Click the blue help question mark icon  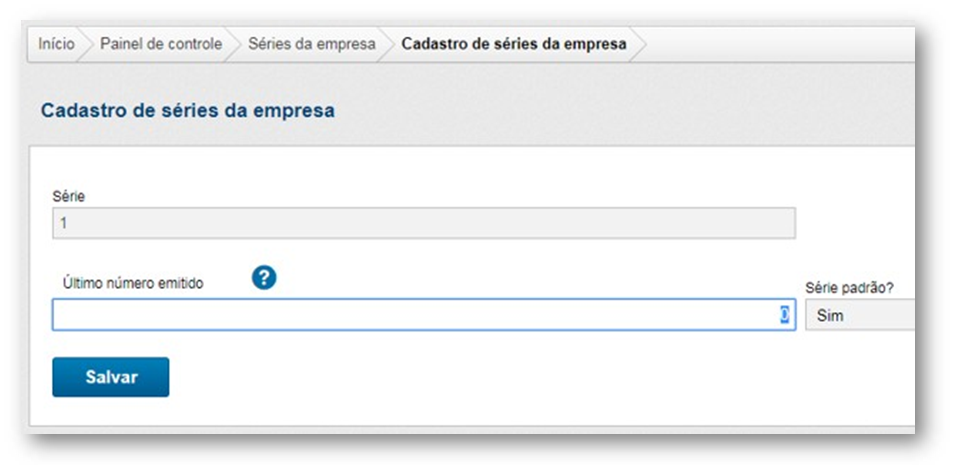pos(264,280)
